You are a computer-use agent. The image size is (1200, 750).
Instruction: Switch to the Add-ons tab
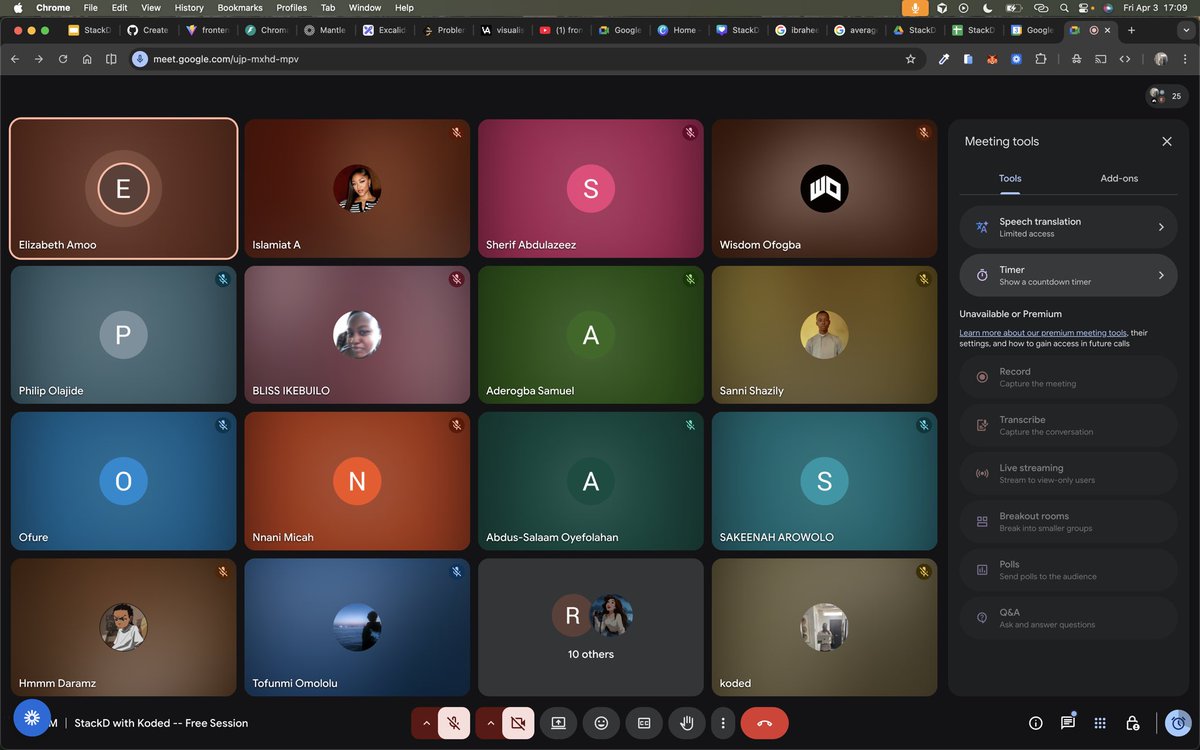click(1119, 179)
